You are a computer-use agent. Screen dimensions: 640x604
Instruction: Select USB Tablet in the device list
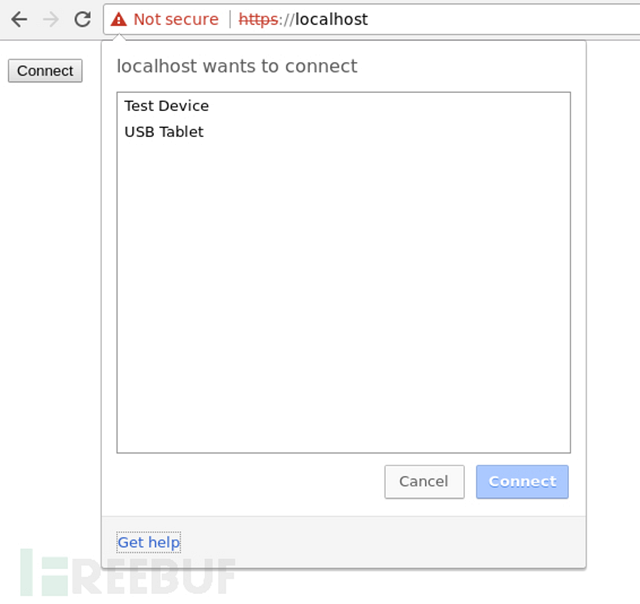pos(343,132)
